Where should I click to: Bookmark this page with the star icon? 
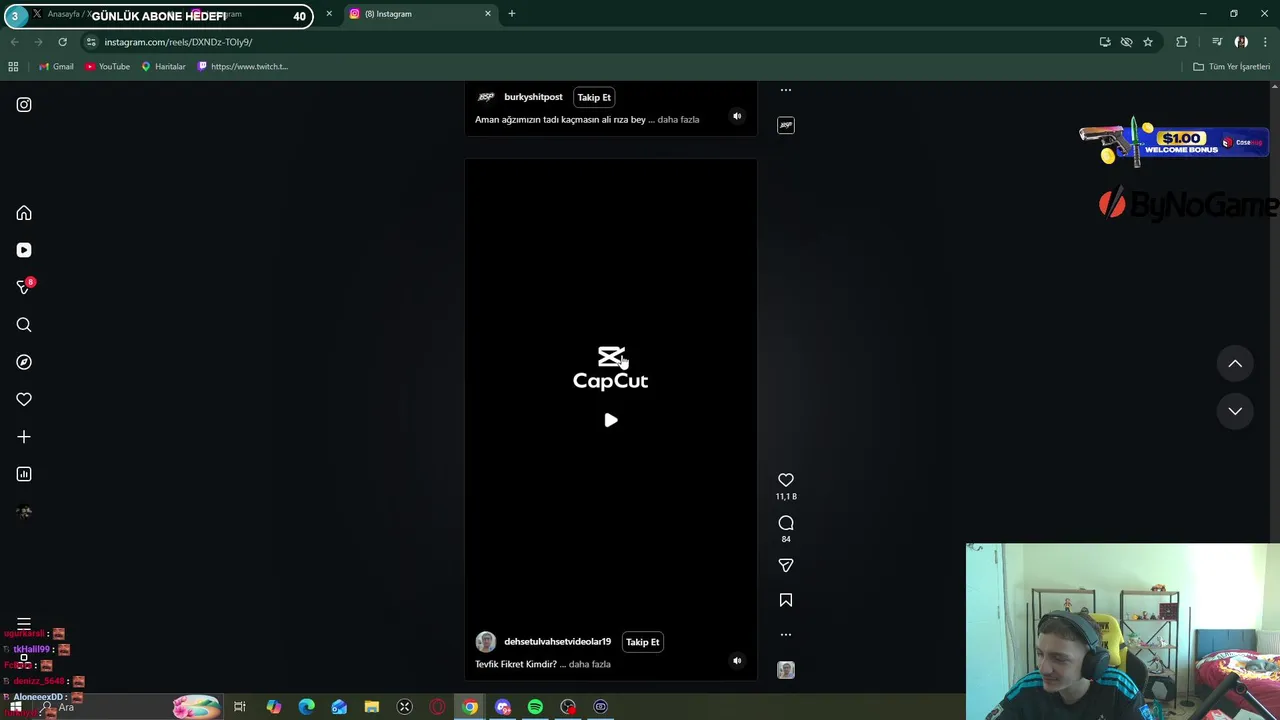coord(1148,42)
